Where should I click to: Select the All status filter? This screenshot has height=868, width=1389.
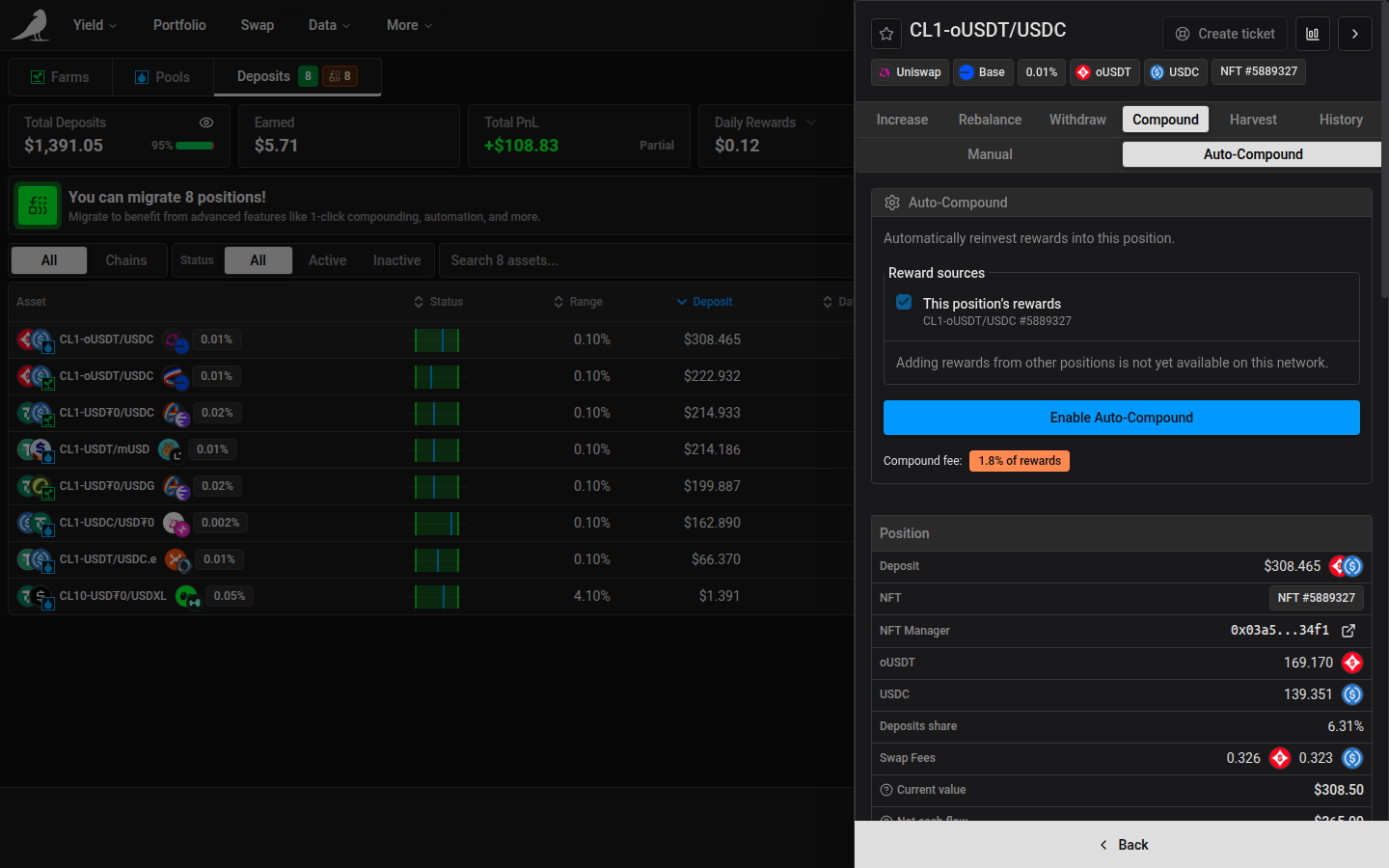(258, 260)
